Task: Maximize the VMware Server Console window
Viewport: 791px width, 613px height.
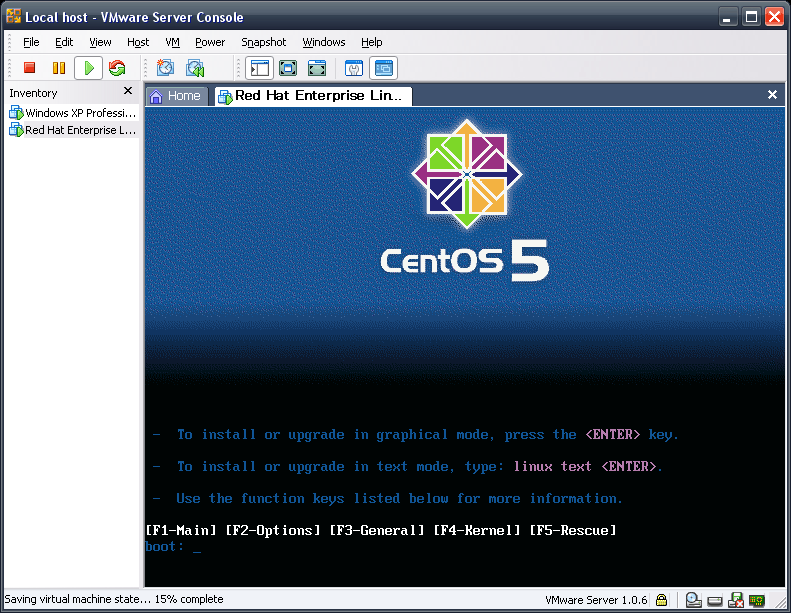Action: point(751,17)
